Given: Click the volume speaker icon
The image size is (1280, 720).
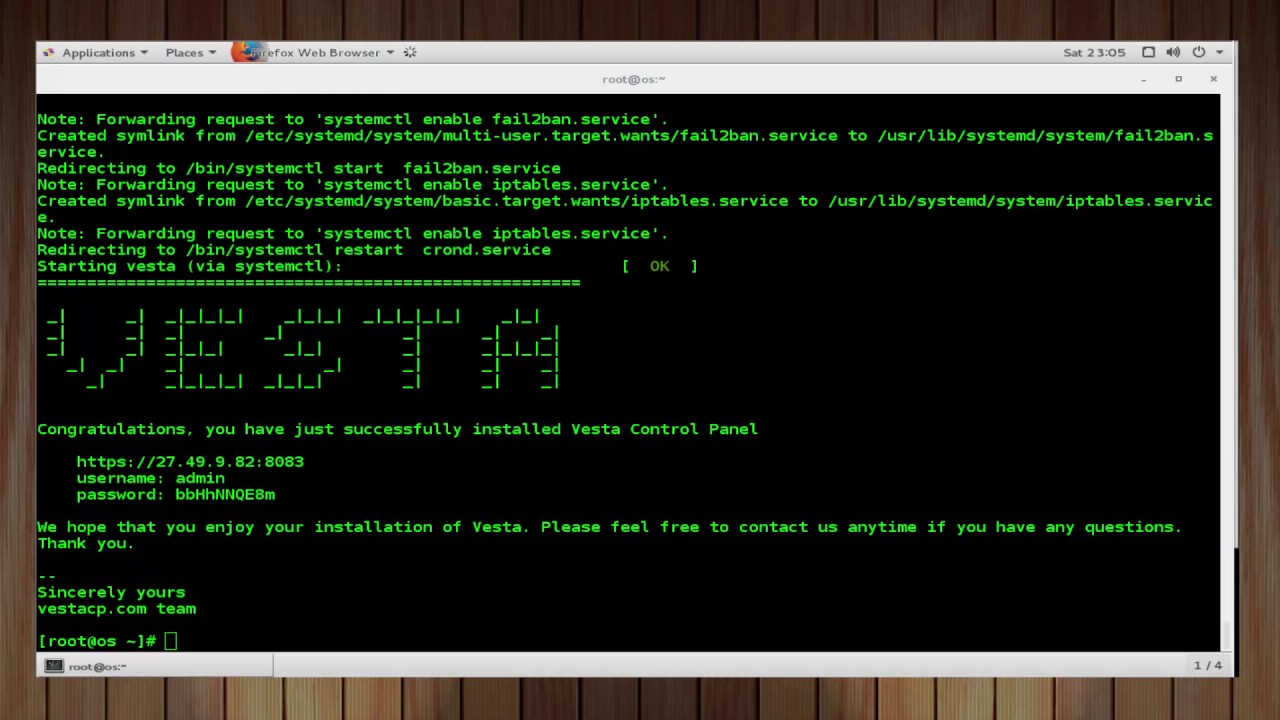Looking at the screenshot, I should coord(1173,52).
